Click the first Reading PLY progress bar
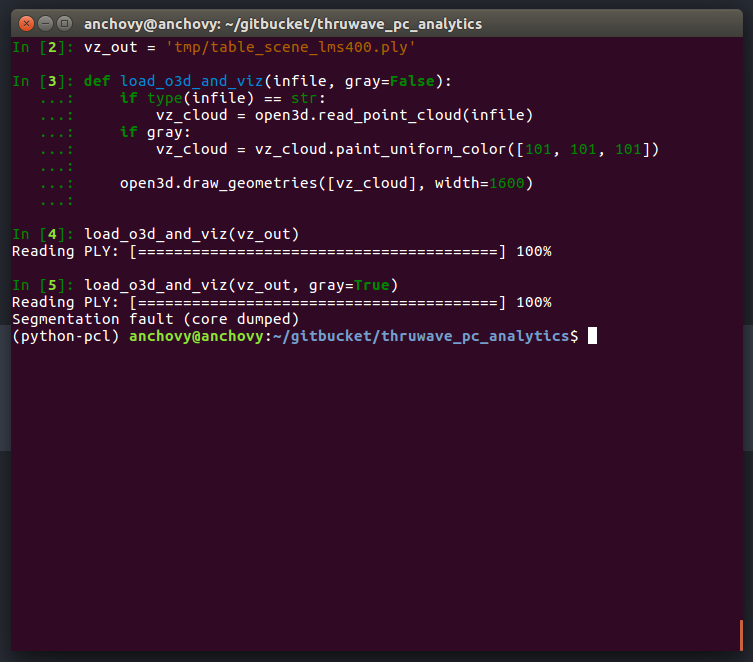753x662 pixels. (x=317, y=252)
